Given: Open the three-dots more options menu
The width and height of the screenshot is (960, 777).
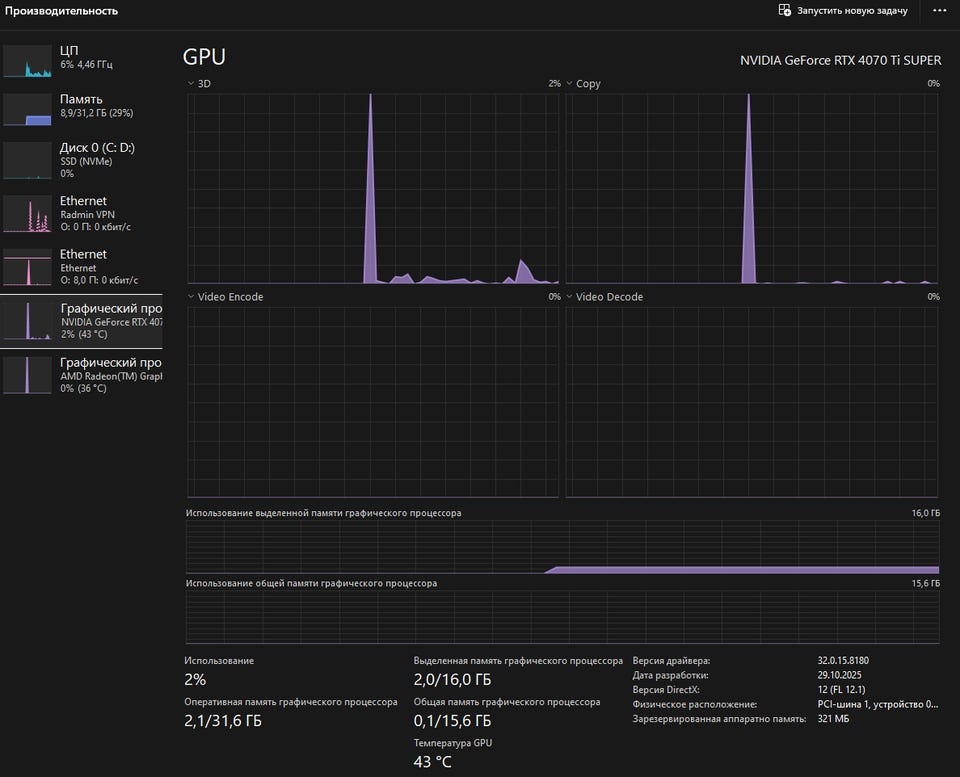Looking at the screenshot, I should 939,10.
